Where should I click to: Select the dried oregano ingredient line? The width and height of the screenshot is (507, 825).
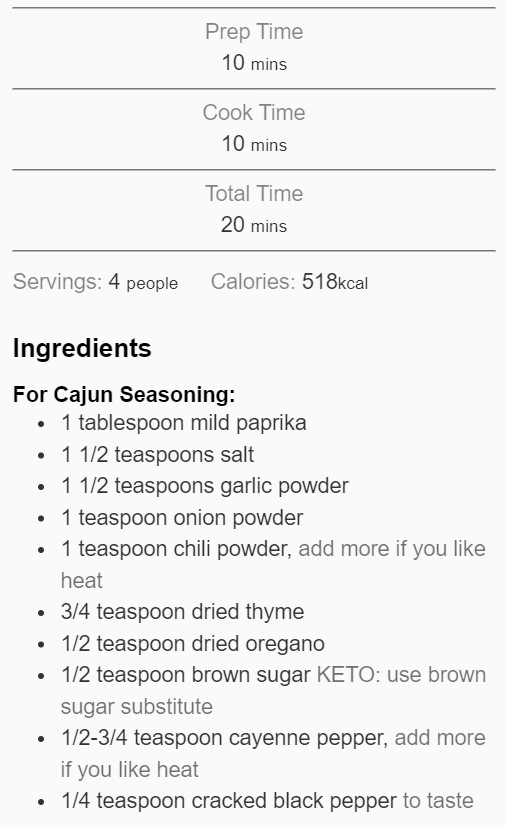click(x=192, y=643)
